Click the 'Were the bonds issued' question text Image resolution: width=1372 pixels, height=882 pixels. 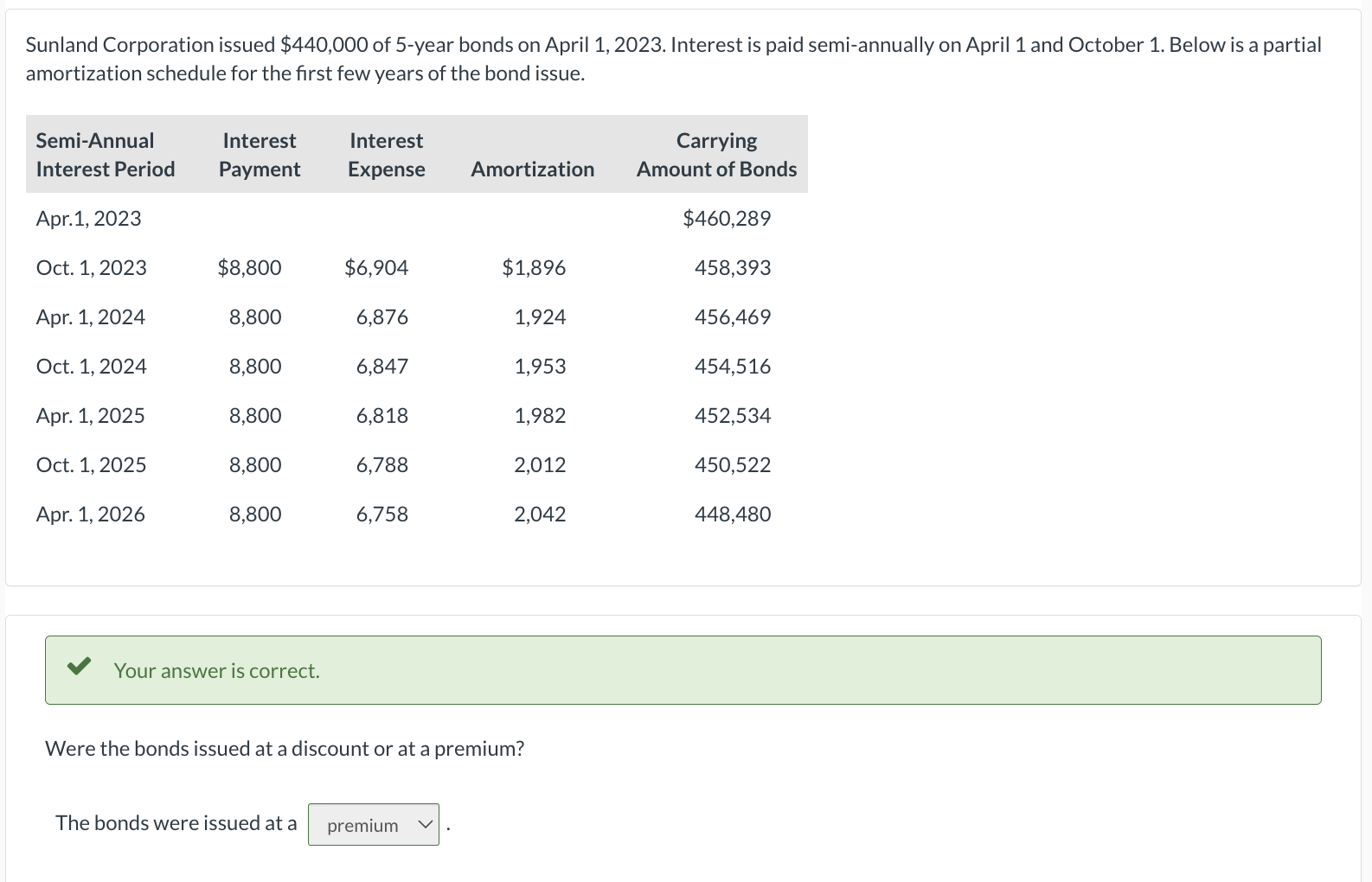(285, 749)
